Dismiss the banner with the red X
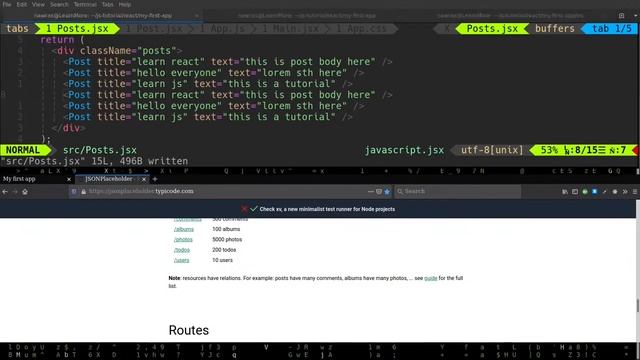This screenshot has height=360, width=640. [244, 209]
